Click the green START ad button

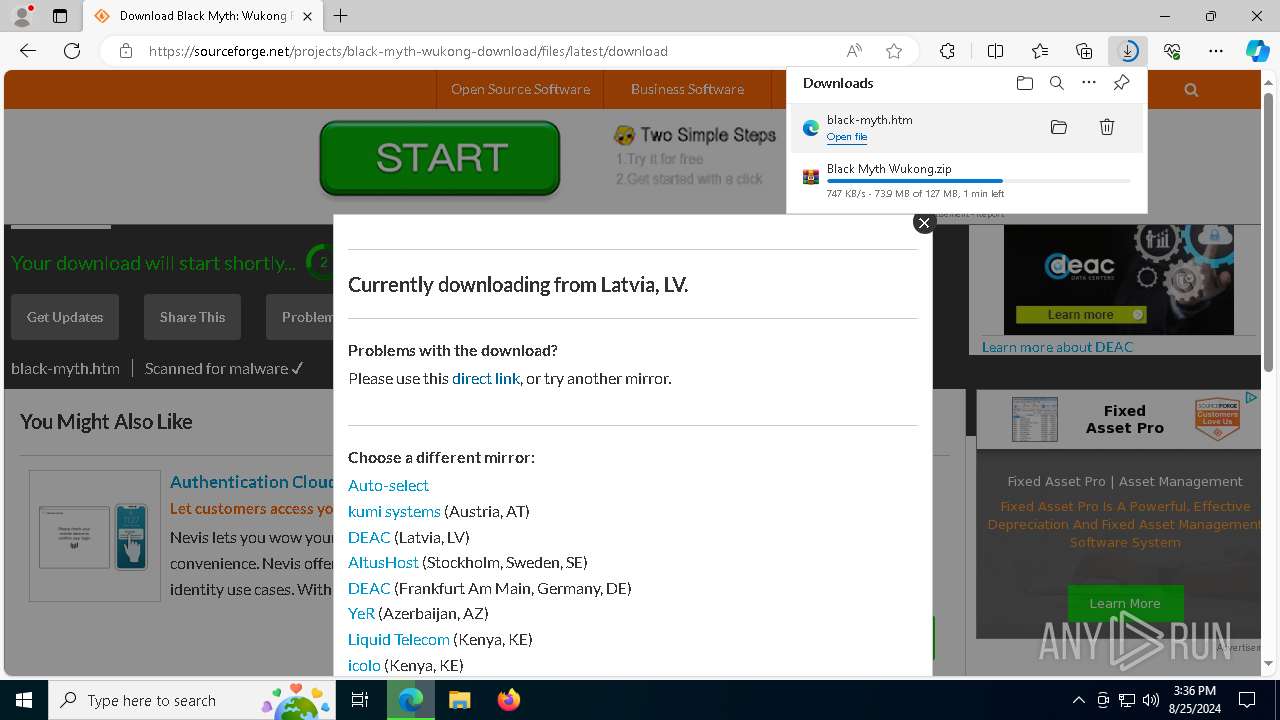click(440, 158)
